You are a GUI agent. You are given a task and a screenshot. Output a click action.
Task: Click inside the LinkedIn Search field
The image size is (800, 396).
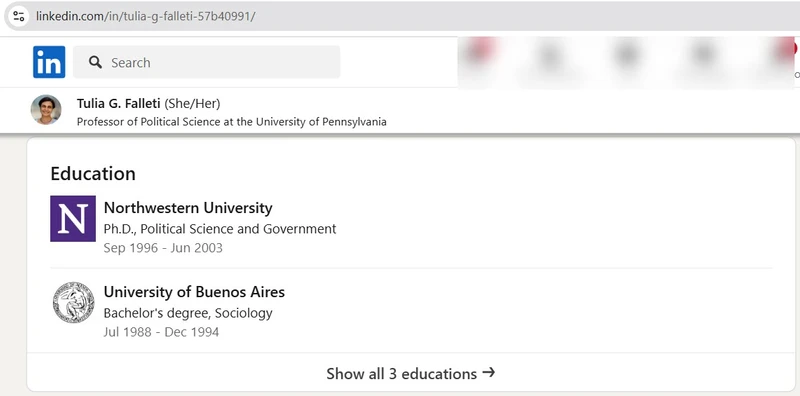(x=207, y=62)
